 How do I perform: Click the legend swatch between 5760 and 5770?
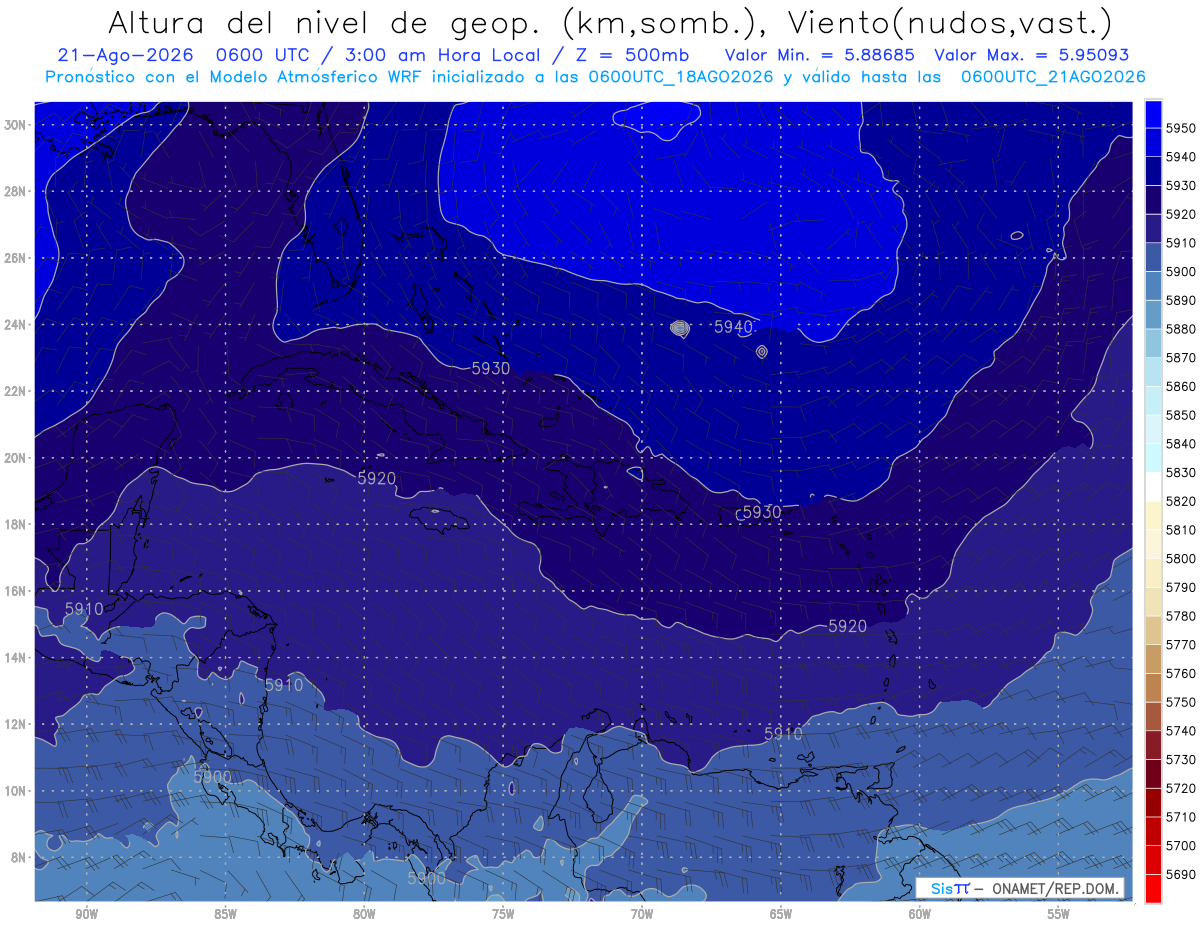pyautogui.click(x=1153, y=659)
